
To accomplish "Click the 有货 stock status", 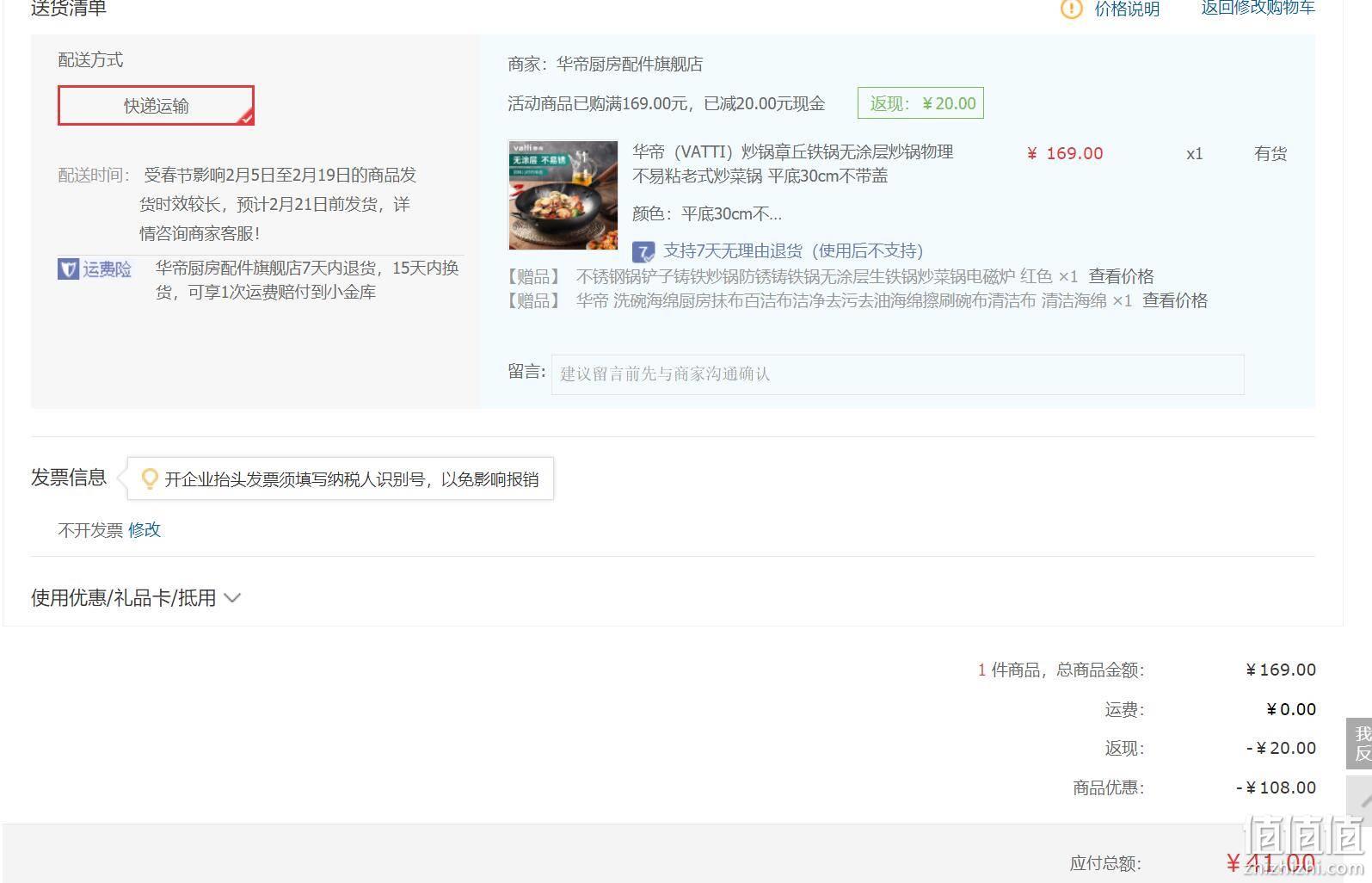I will (x=1270, y=154).
